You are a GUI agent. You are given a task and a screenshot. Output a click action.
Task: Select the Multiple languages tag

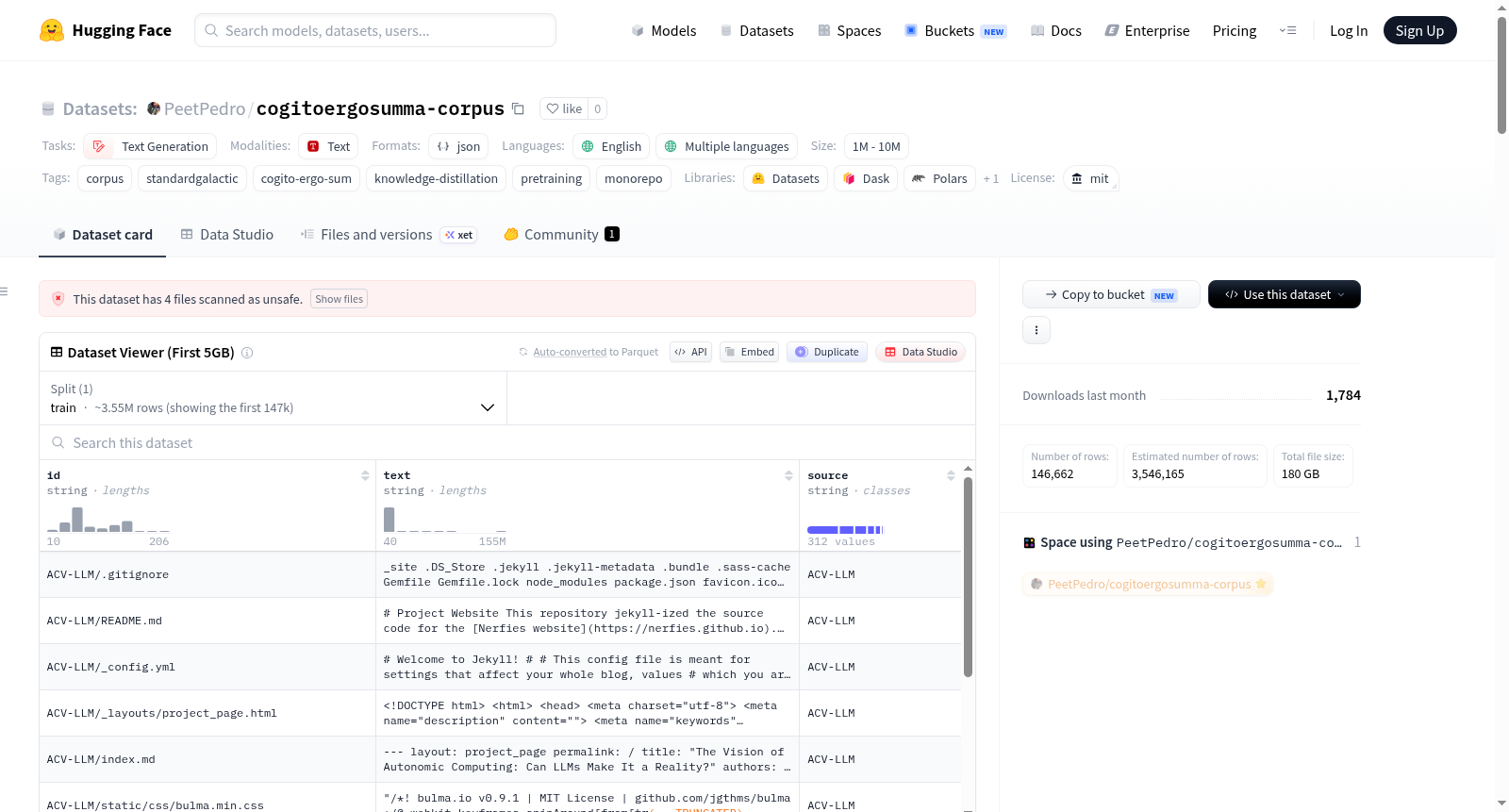(726, 146)
